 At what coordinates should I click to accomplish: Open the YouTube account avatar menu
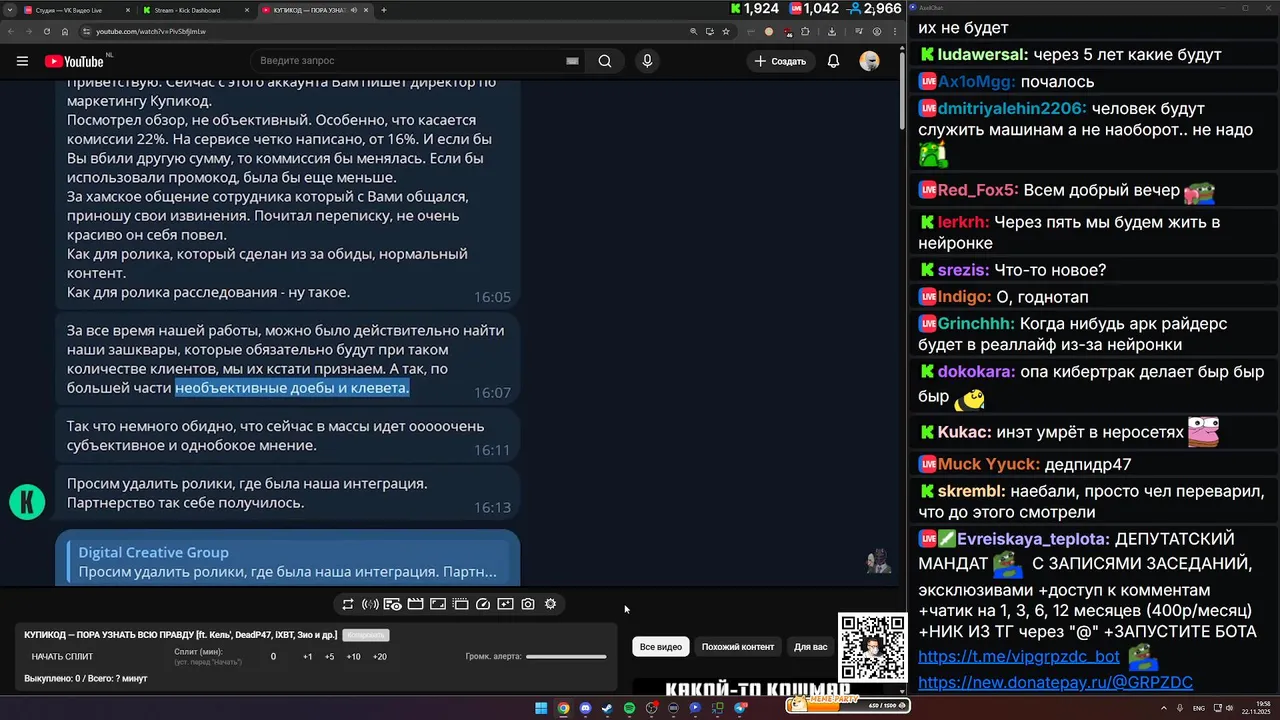(870, 61)
